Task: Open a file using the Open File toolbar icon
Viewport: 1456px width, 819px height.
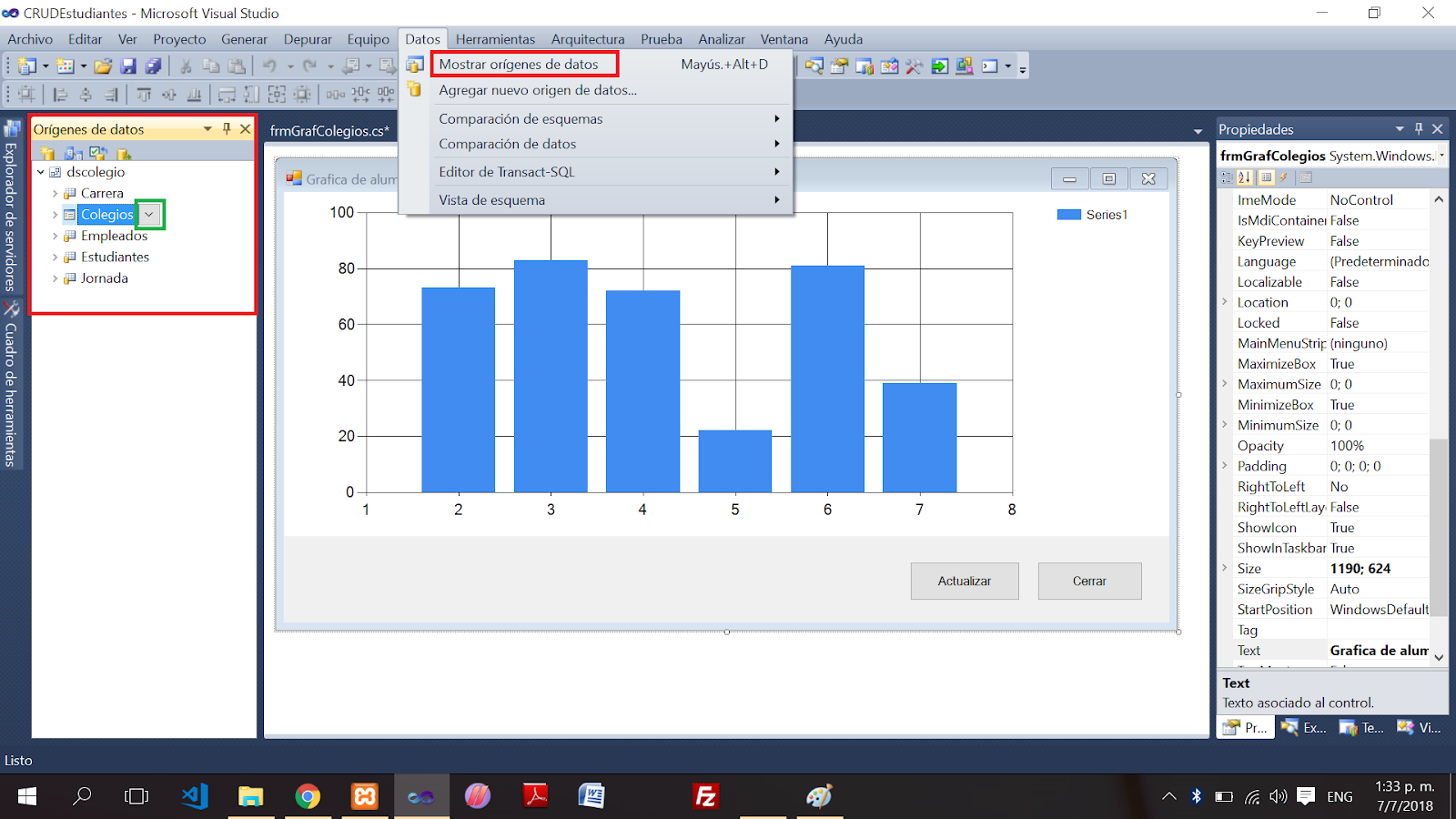Action: (x=102, y=66)
